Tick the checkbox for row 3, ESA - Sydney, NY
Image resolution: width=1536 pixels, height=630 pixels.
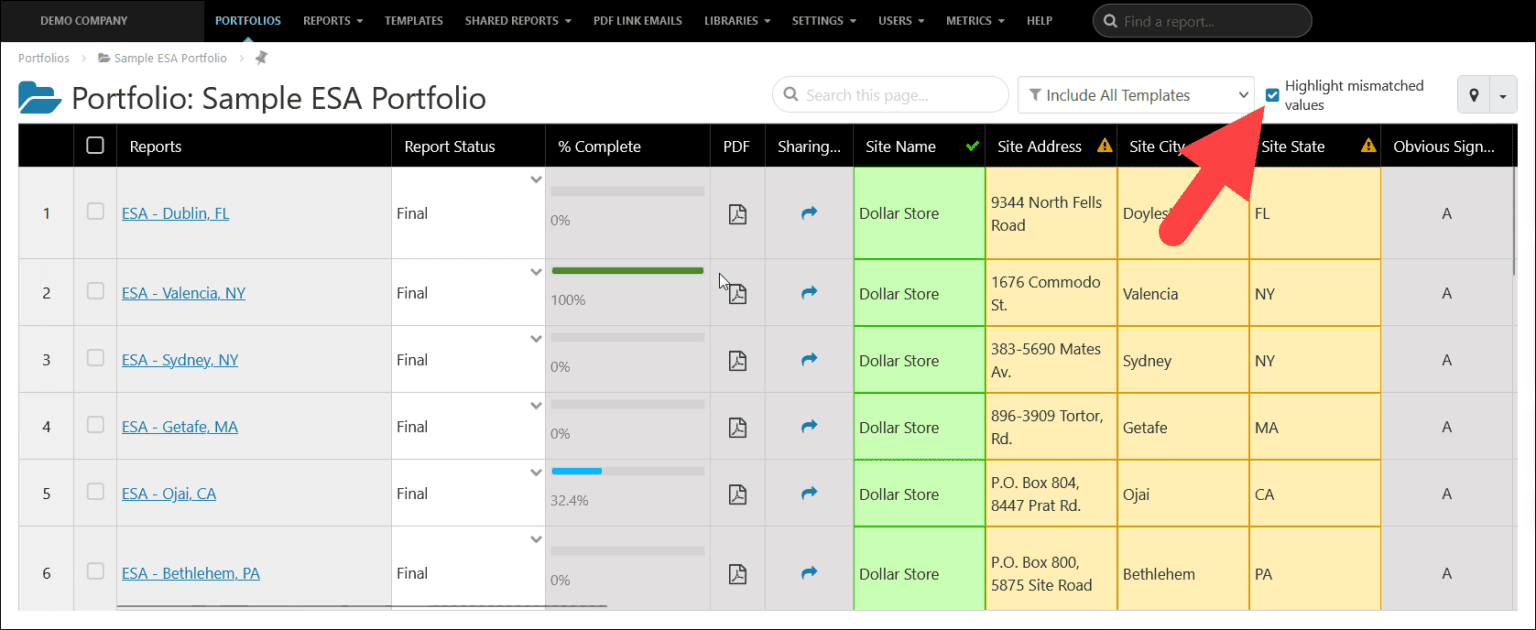[95, 358]
